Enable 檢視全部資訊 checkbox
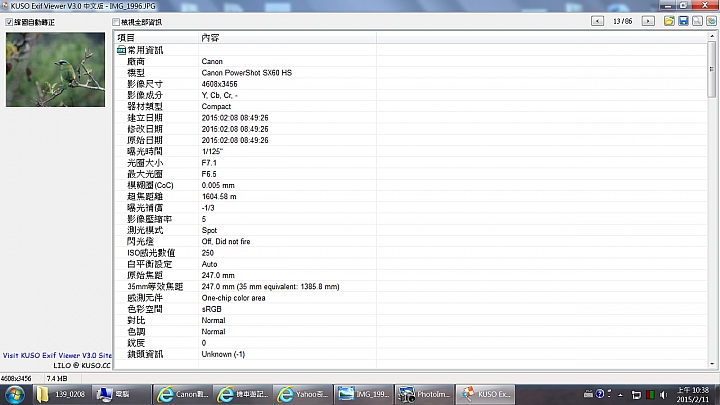This screenshot has width=720, height=405. (x=116, y=22)
